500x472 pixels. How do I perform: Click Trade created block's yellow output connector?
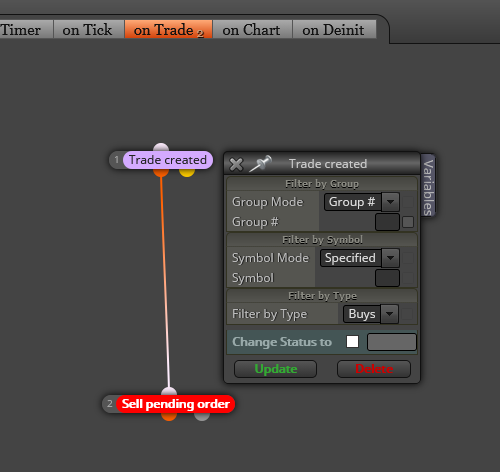coord(187,172)
